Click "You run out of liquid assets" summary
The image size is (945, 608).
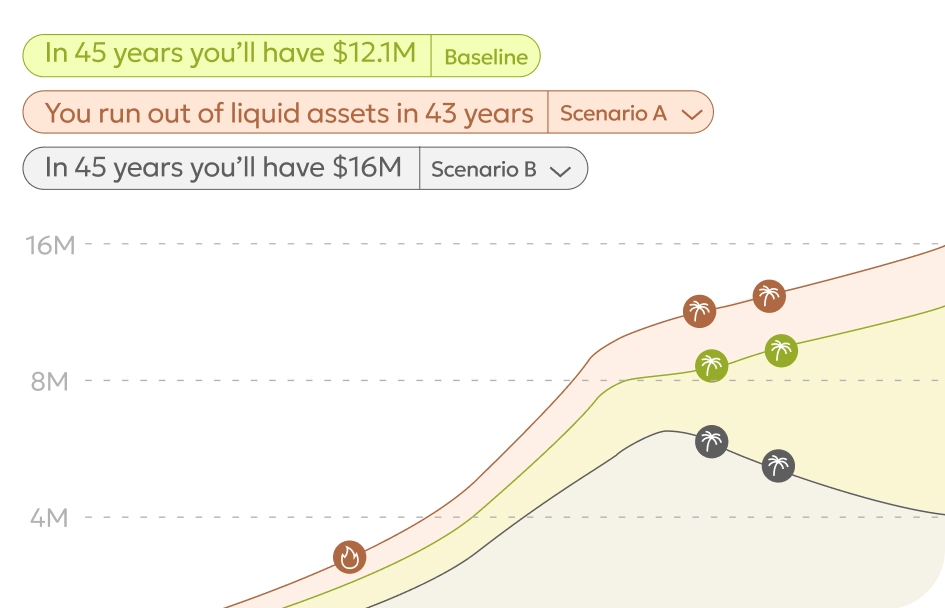288,113
